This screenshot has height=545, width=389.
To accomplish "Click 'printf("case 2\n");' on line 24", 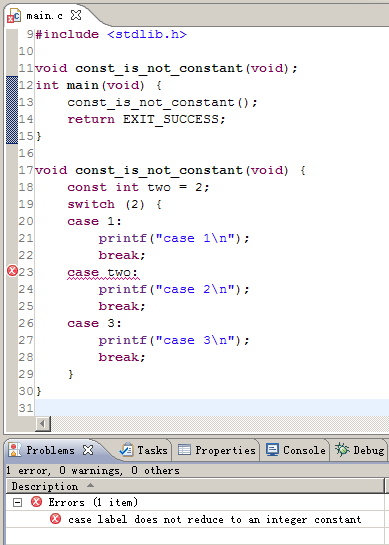I will [x=174, y=290].
